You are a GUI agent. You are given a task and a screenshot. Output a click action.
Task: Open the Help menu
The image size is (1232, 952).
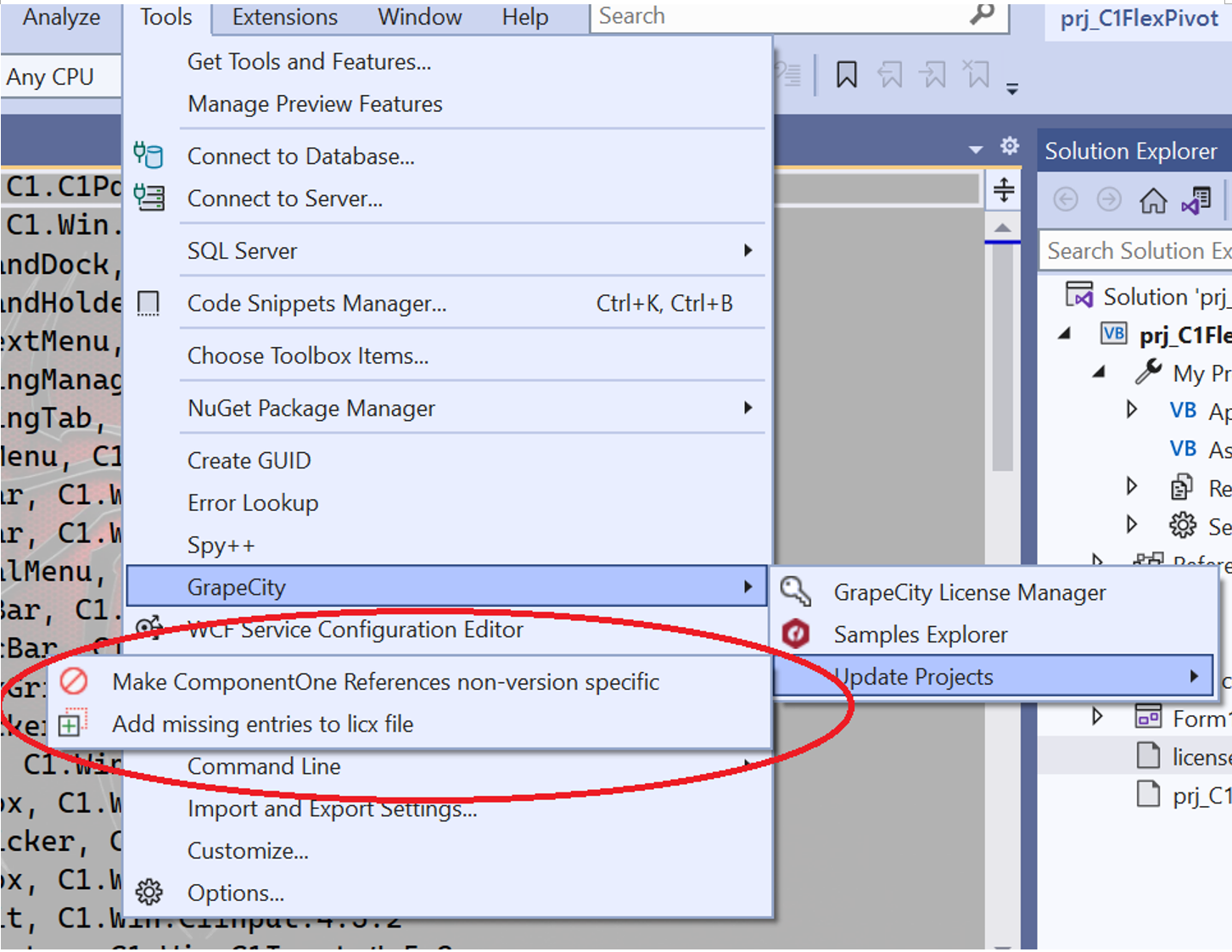tap(525, 17)
